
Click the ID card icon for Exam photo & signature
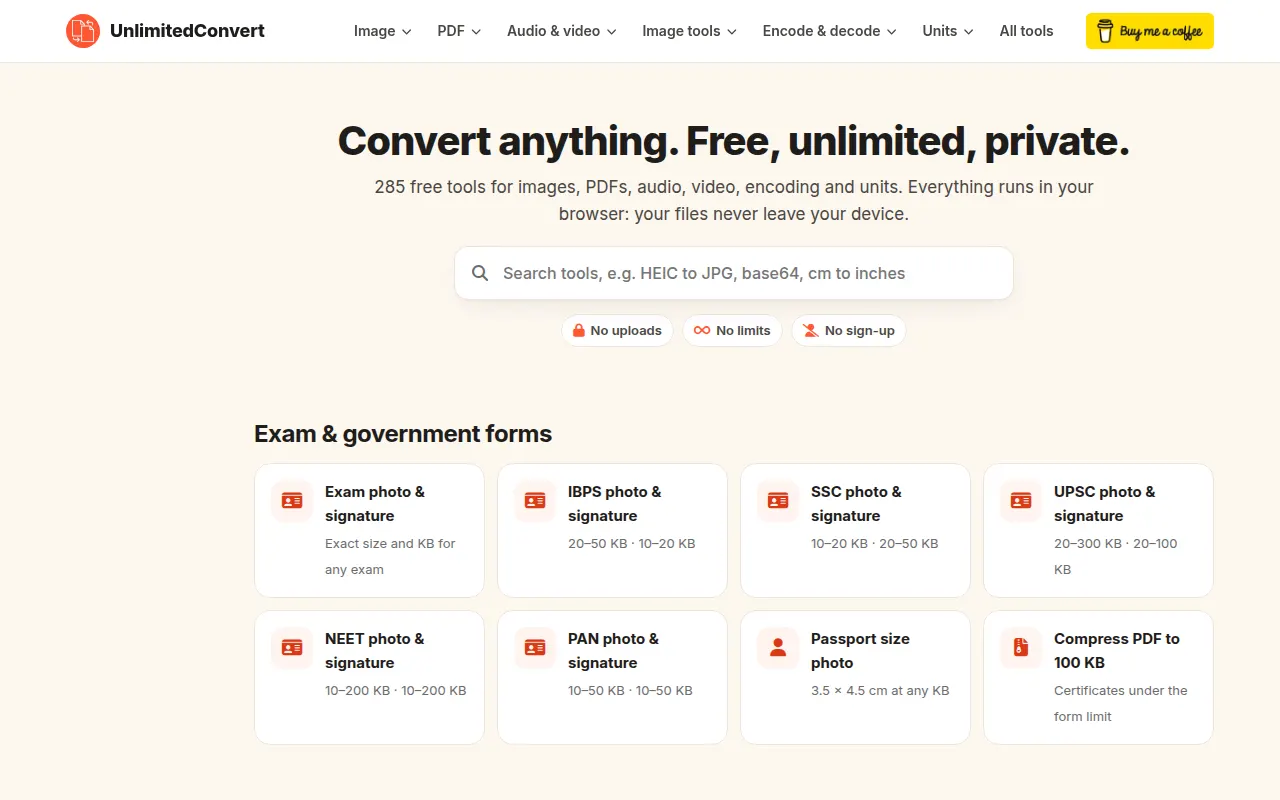[292, 500]
